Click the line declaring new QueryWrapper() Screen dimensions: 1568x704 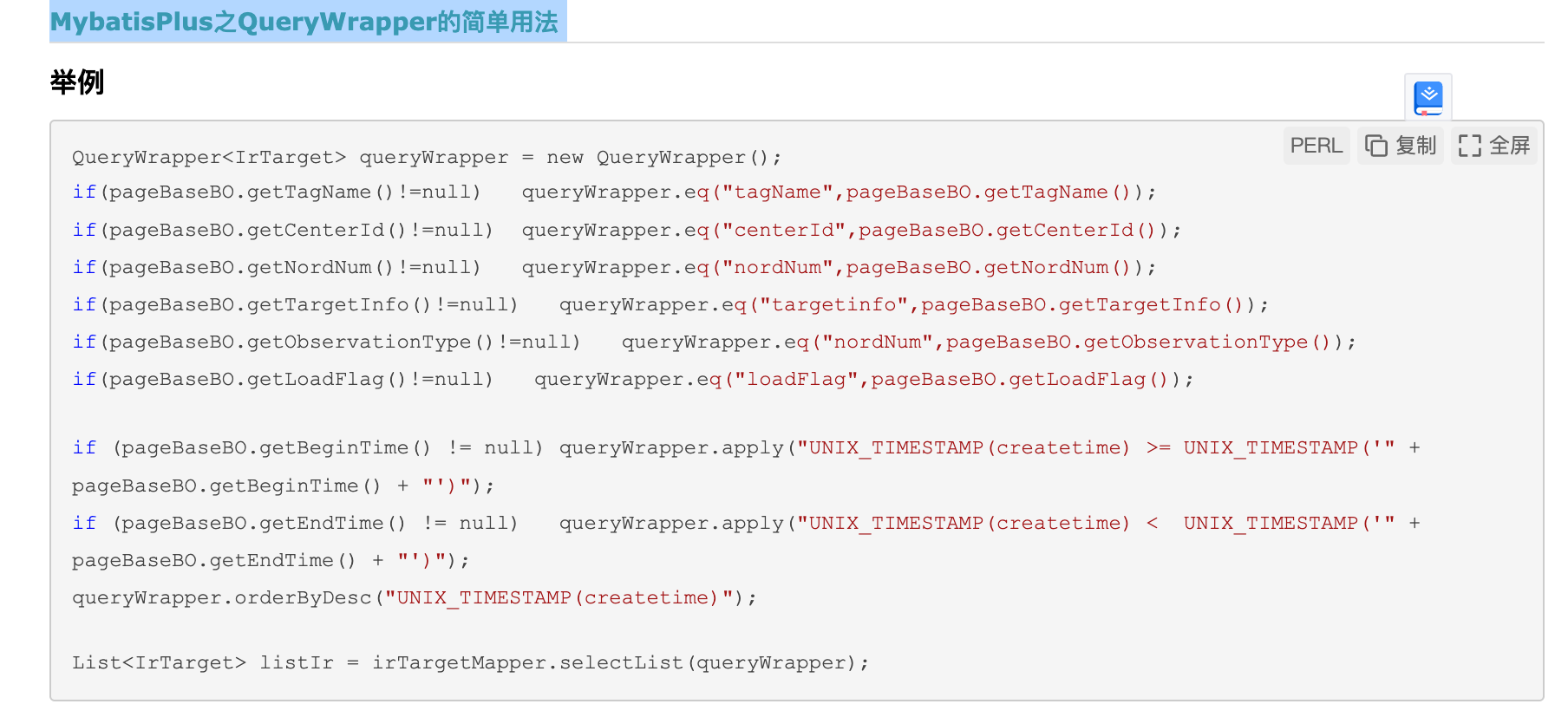click(427, 158)
